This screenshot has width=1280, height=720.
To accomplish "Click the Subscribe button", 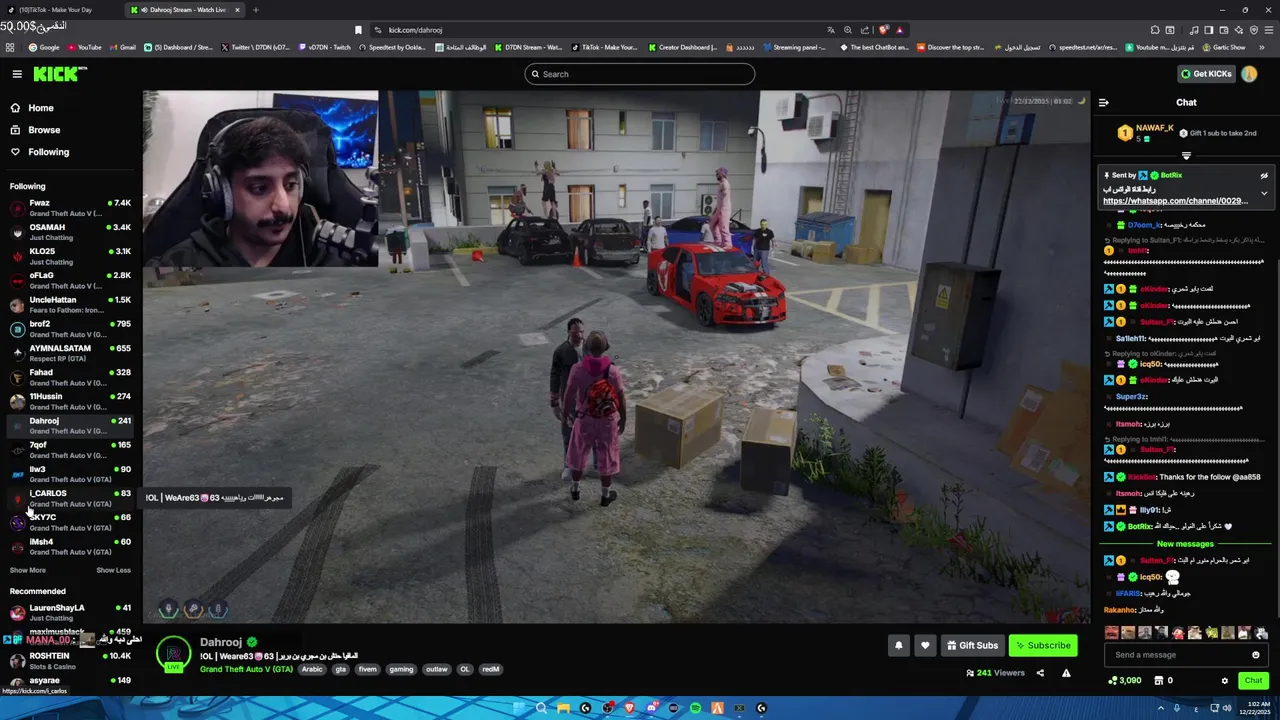I will pyautogui.click(x=1043, y=646).
